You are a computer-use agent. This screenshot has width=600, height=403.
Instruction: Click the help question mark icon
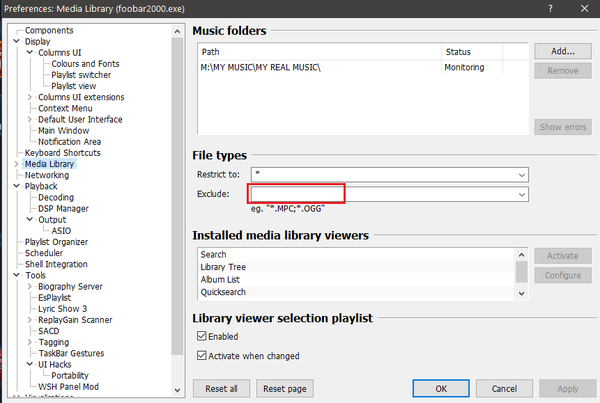[549, 9]
